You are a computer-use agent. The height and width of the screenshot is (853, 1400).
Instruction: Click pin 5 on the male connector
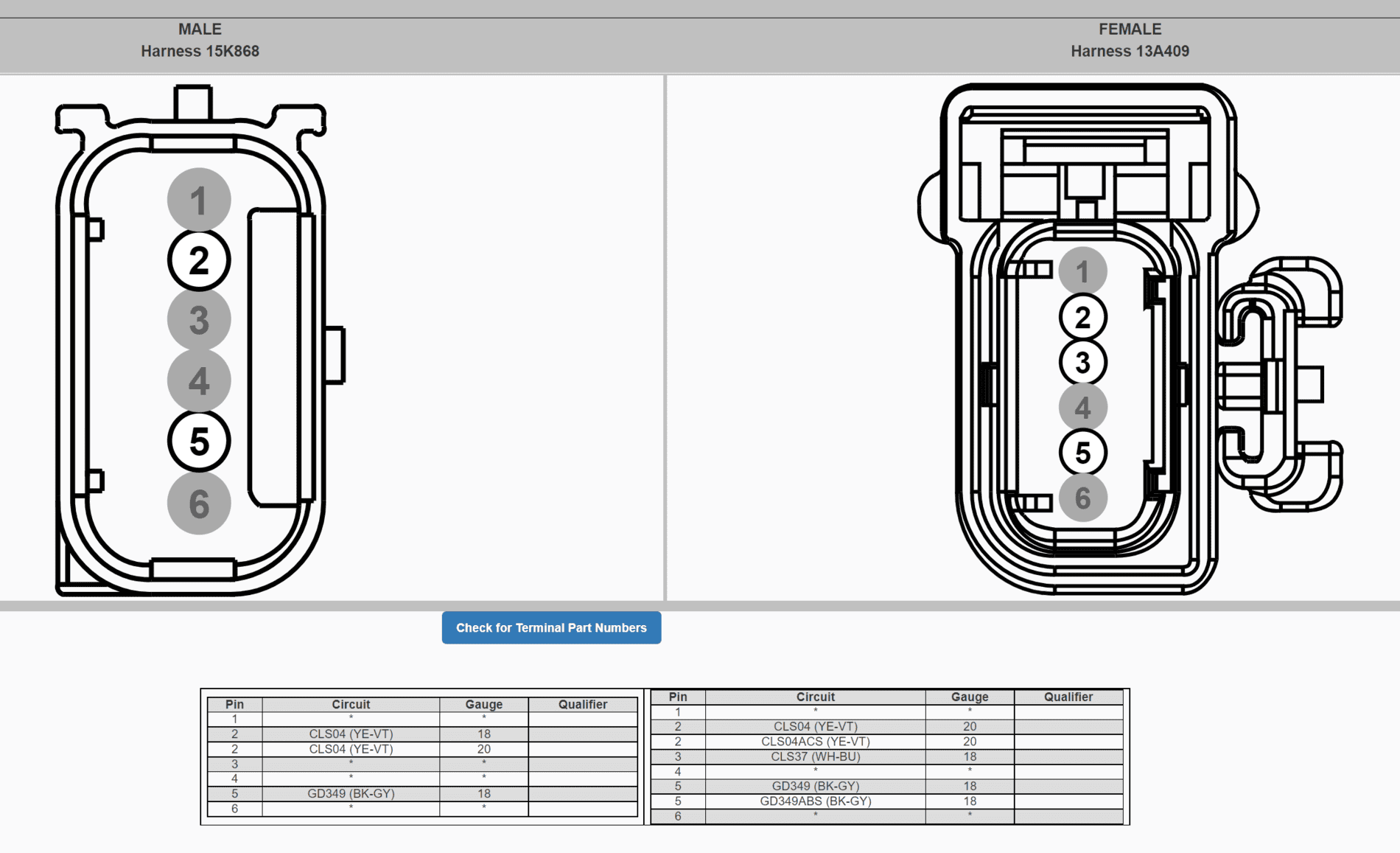coord(199,442)
